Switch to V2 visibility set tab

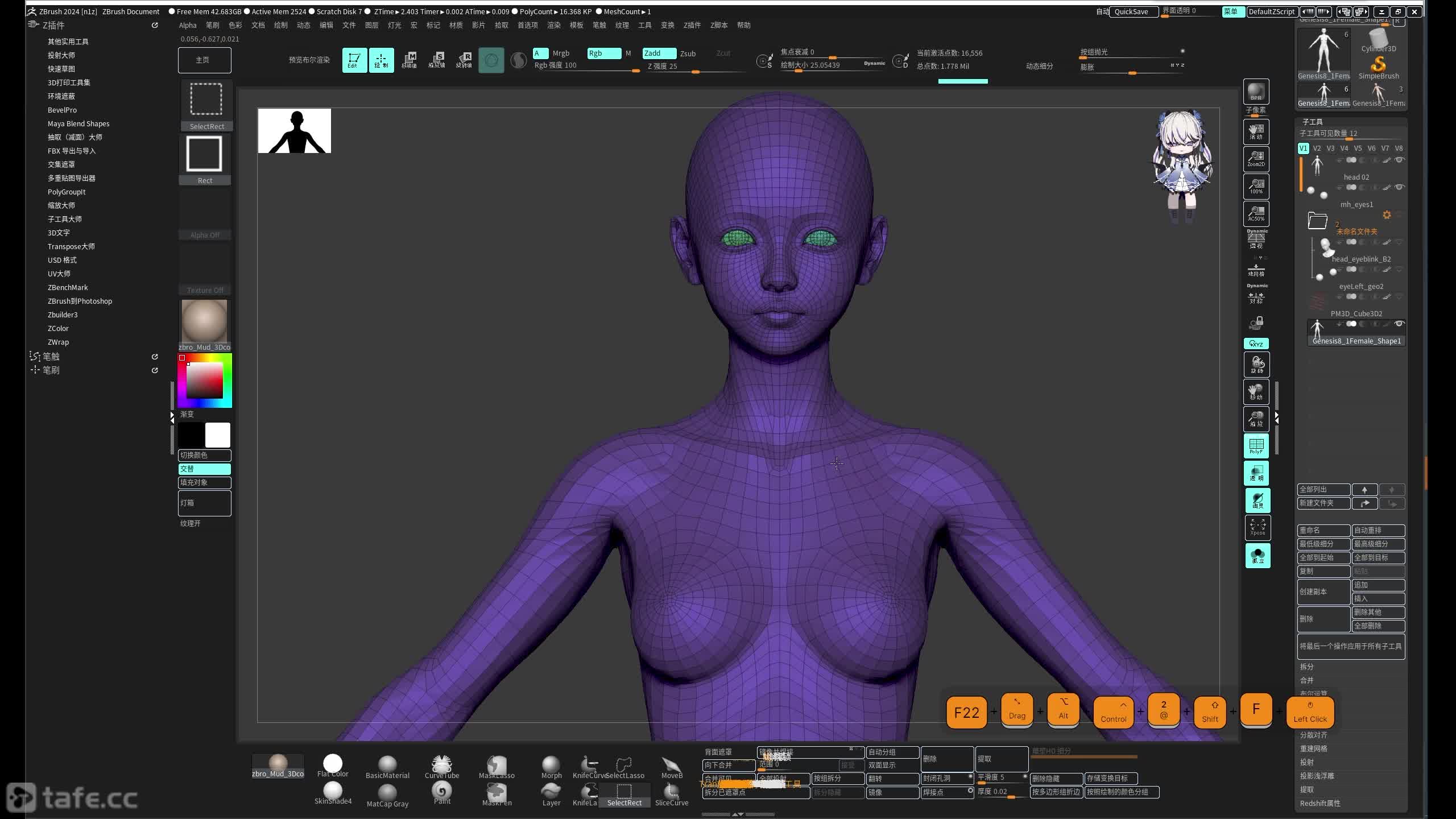click(1317, 148)
